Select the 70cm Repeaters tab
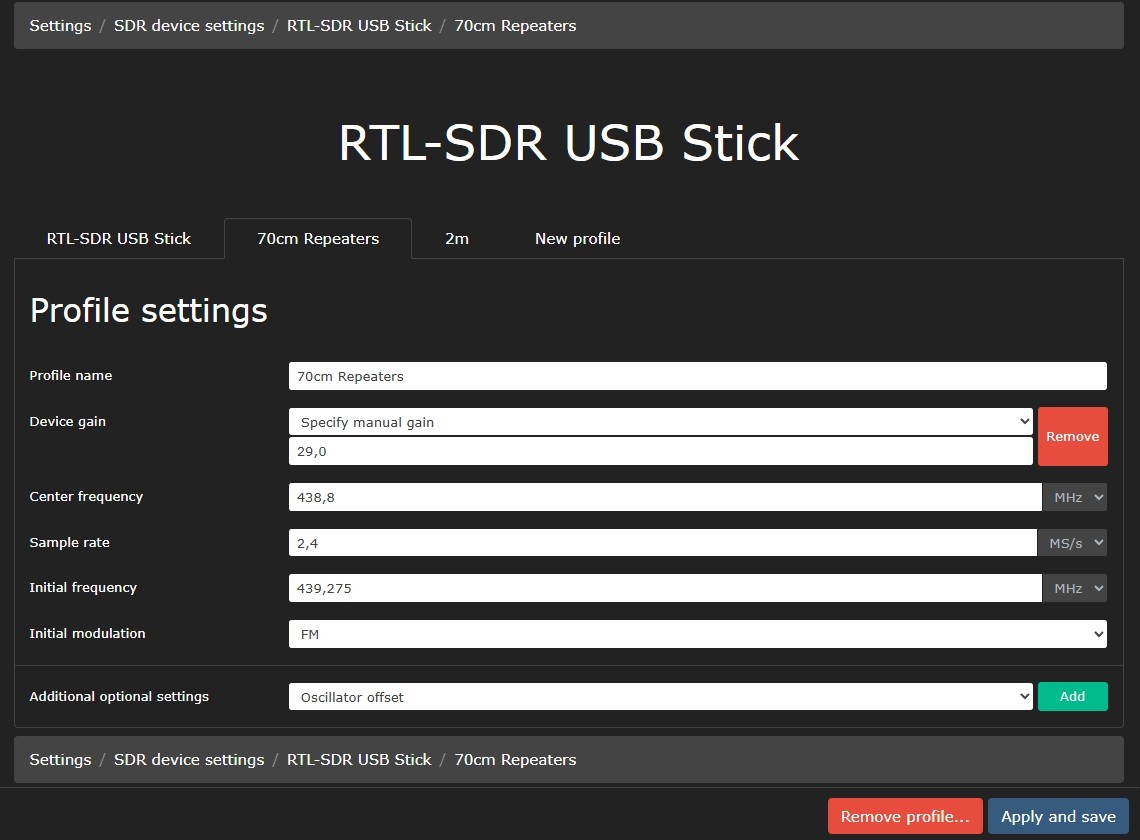Image resolution: width=1140 pixels, height=840 pixels. click(318, 239)
